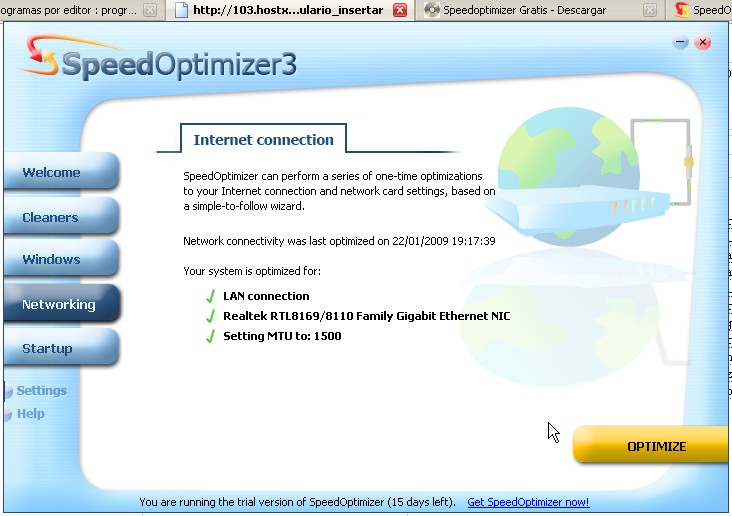Click page icon on 103.hostx tab

click(x=181, y=10)
